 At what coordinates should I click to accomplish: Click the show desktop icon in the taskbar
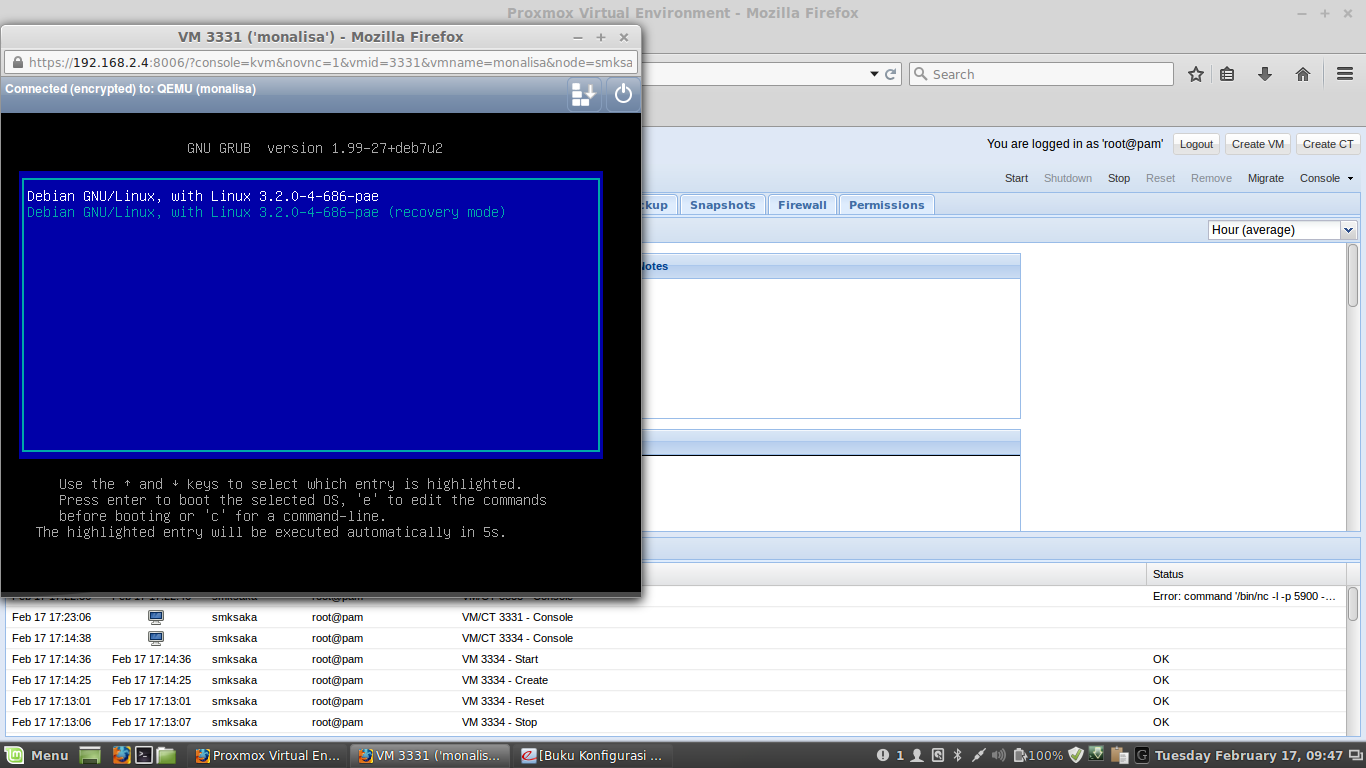[x=90, y=755]
